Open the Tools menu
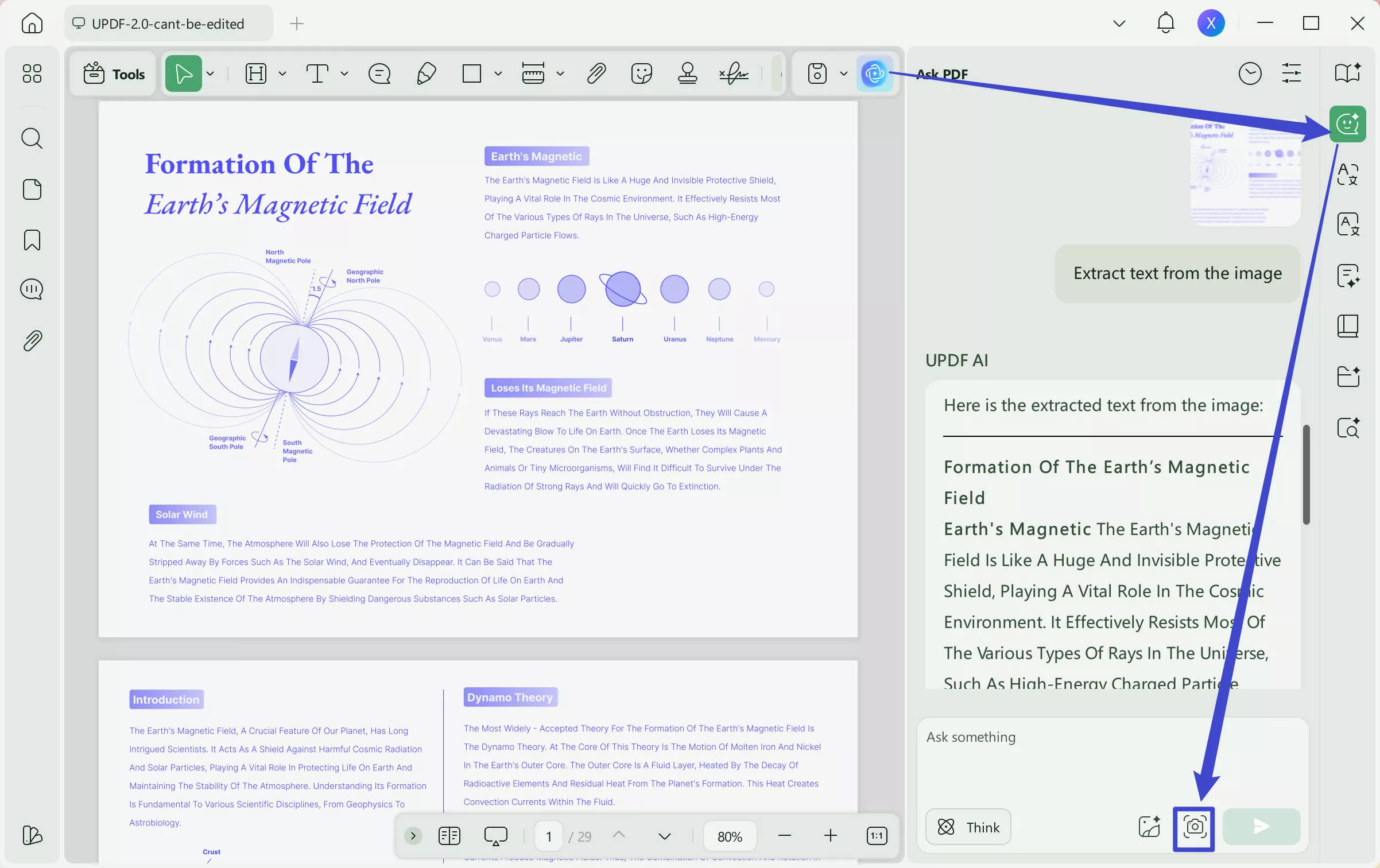1380x868 pixels. point(114,73)
